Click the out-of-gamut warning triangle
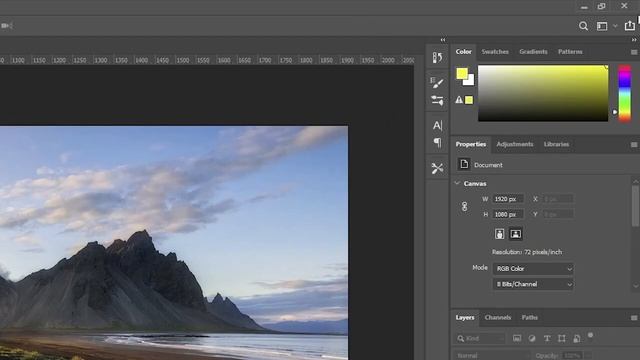Image resolution: width=640 pixels, height=360 pixels. 459,100
